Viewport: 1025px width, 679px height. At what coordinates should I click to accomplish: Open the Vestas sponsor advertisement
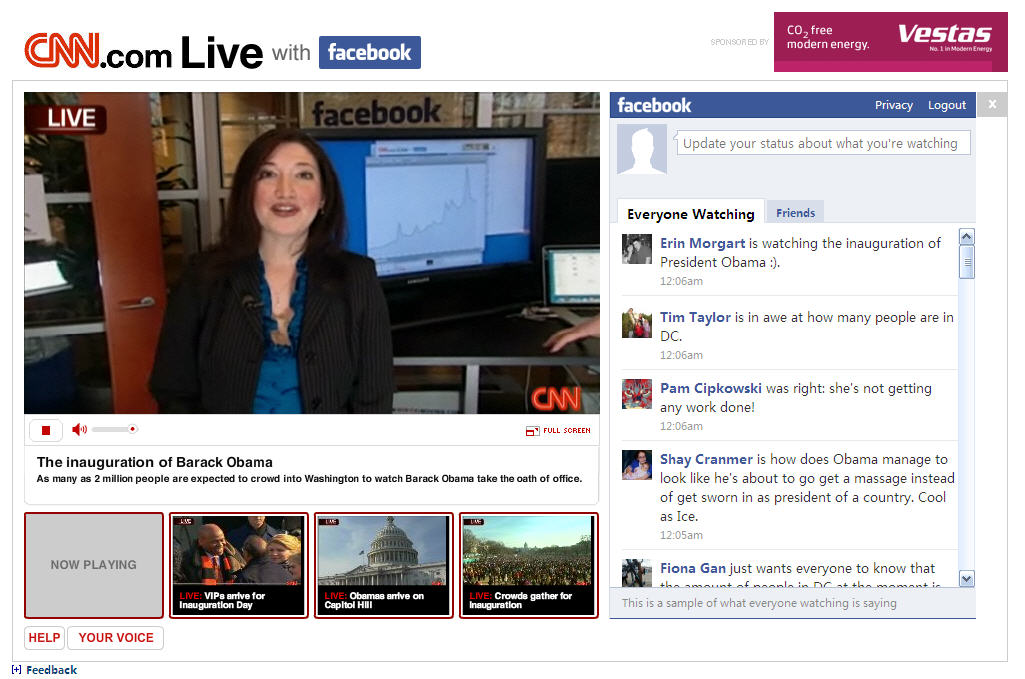pos(890,42)
